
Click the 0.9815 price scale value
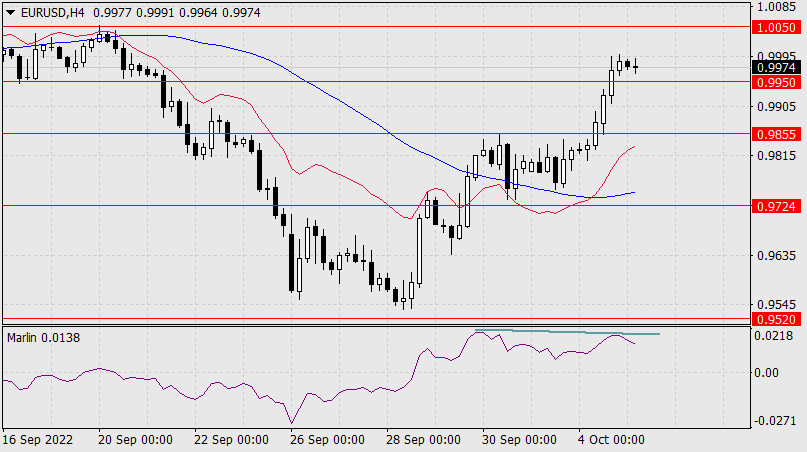776,156
